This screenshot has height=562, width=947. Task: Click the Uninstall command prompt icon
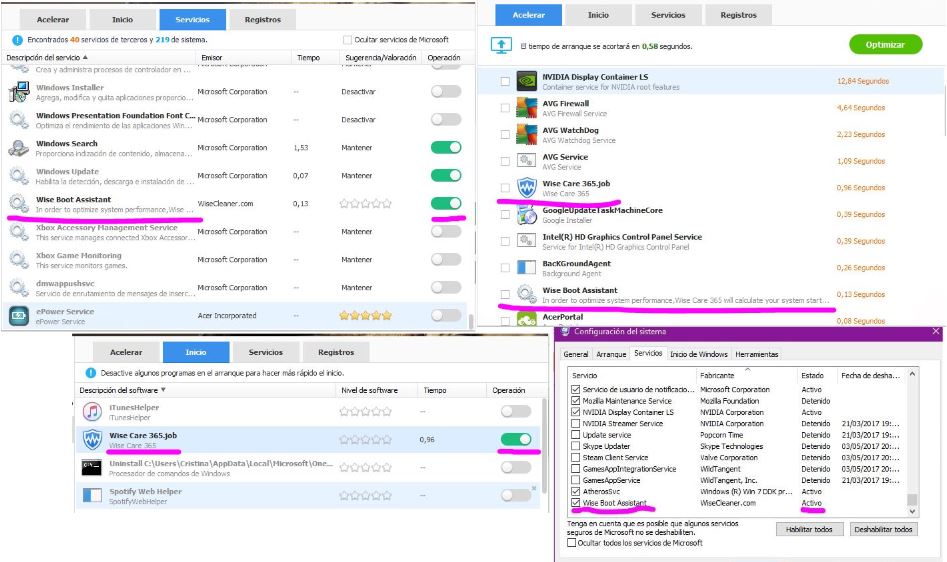[x=92, y=467]
